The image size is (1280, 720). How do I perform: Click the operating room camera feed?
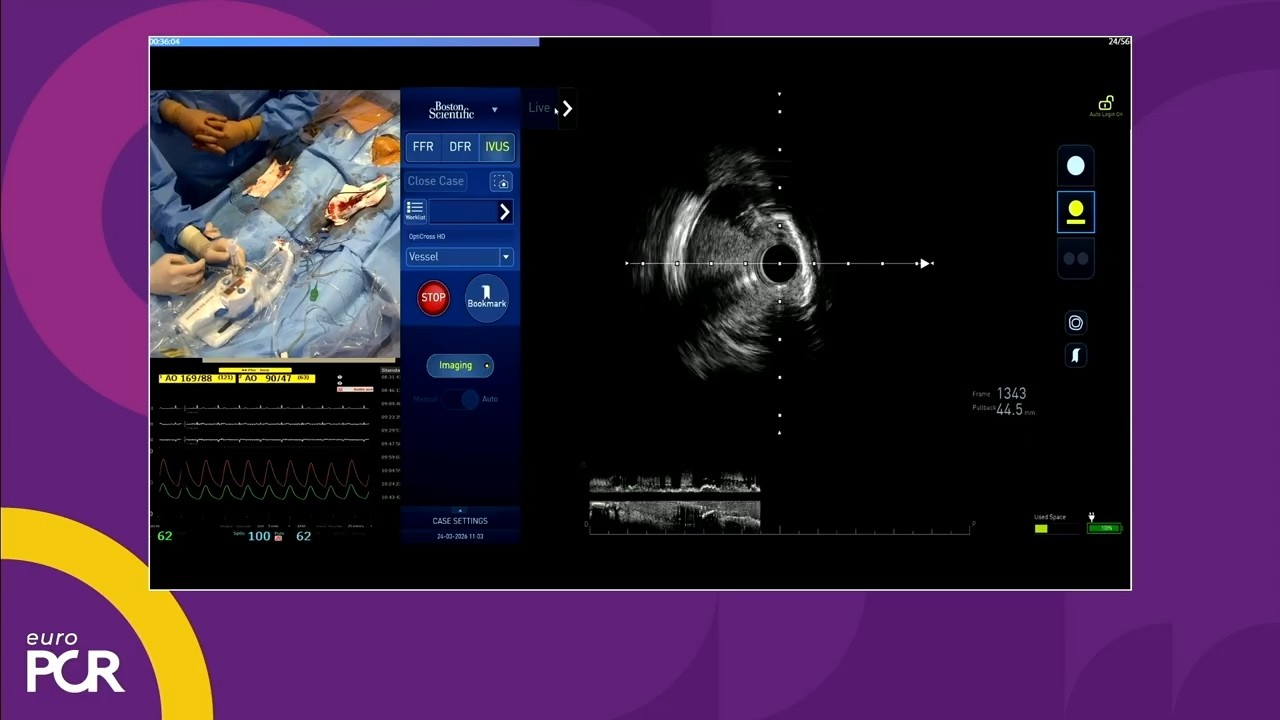[275, 224]
